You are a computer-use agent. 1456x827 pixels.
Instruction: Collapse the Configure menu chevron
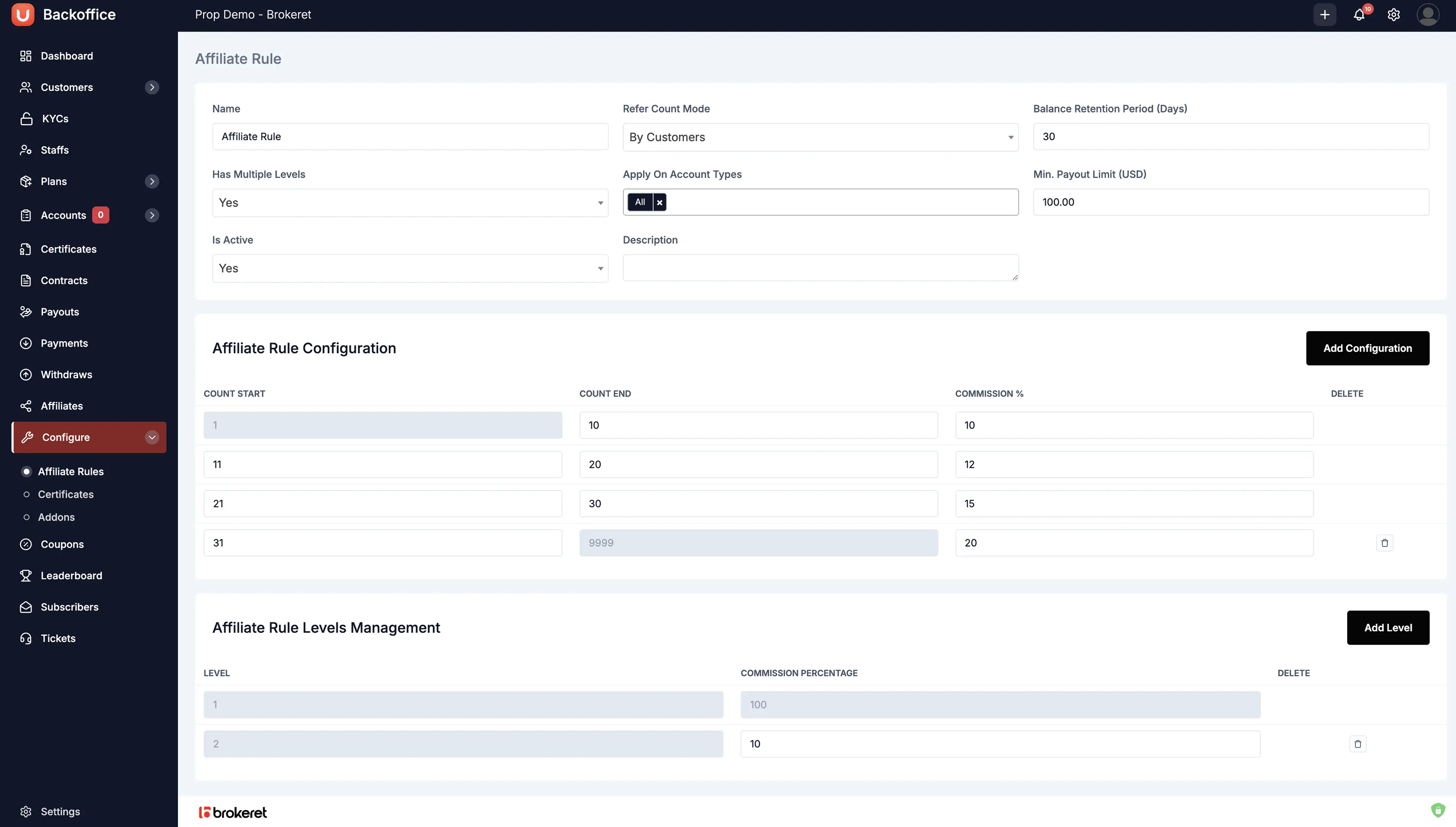(151, 437)
